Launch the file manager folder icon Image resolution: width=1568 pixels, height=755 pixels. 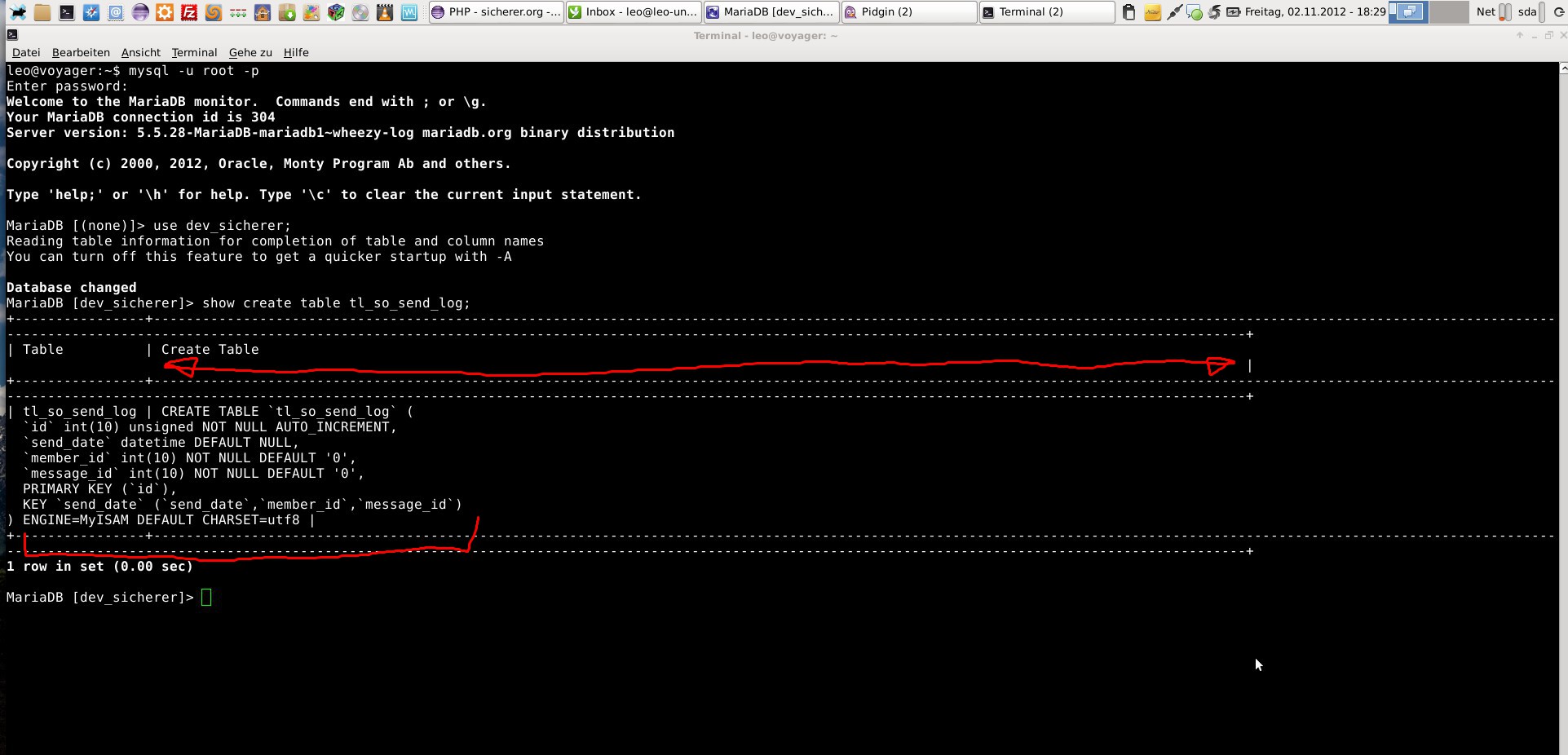(x=42, y=12)
